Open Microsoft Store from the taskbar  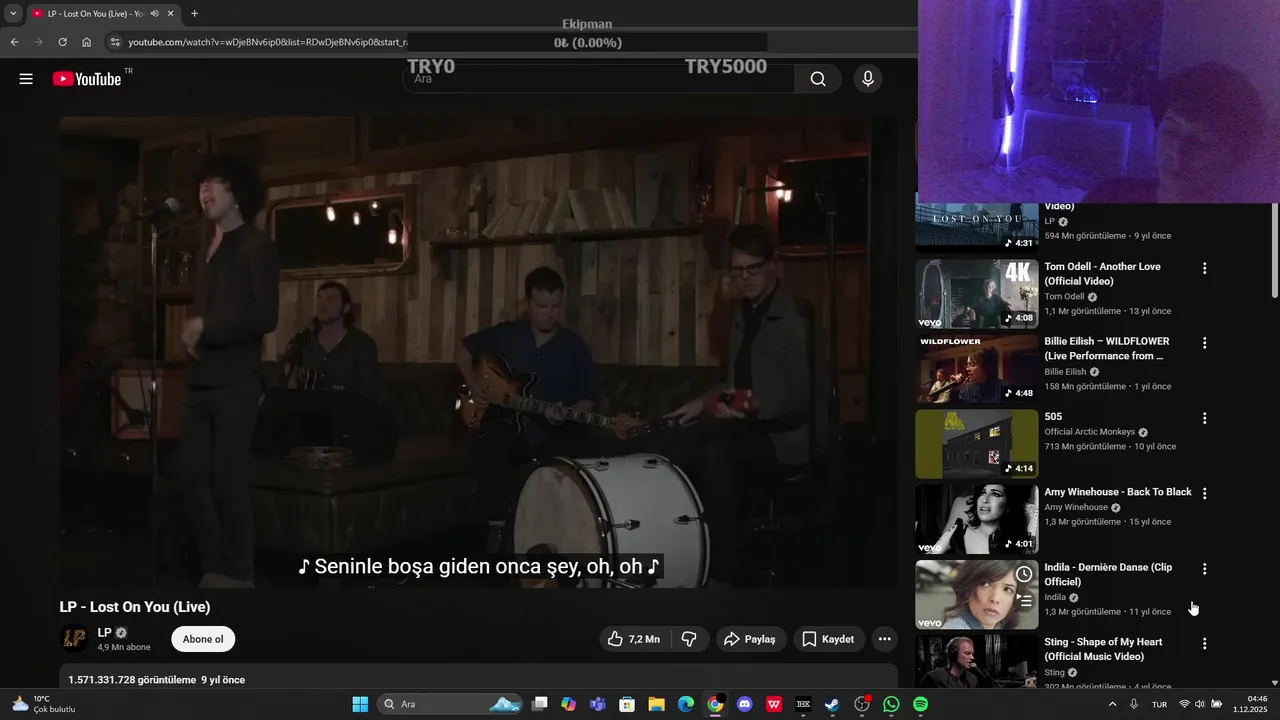point(627,704)
